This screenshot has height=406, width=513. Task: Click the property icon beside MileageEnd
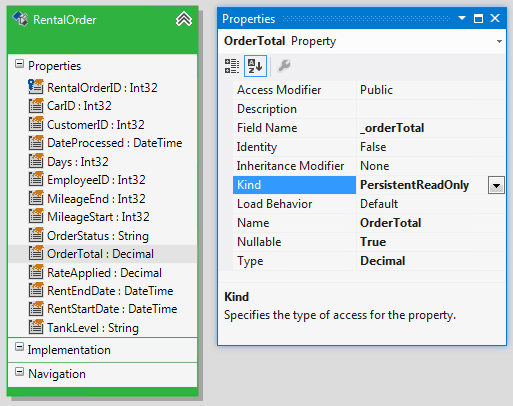click(x=36, y=198)
